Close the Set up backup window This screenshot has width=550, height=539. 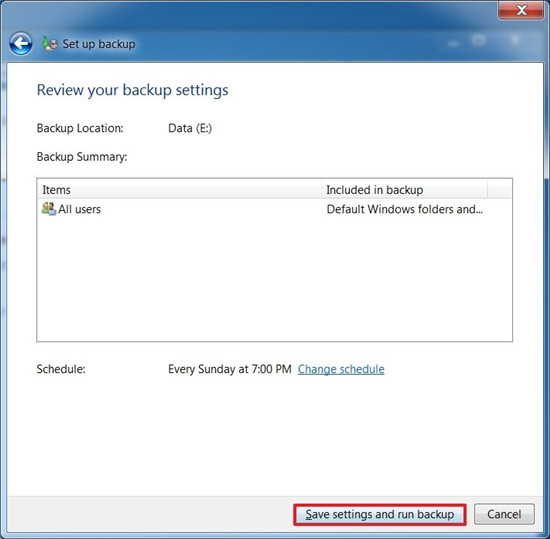pyautogui.click(x=521, y=10)
